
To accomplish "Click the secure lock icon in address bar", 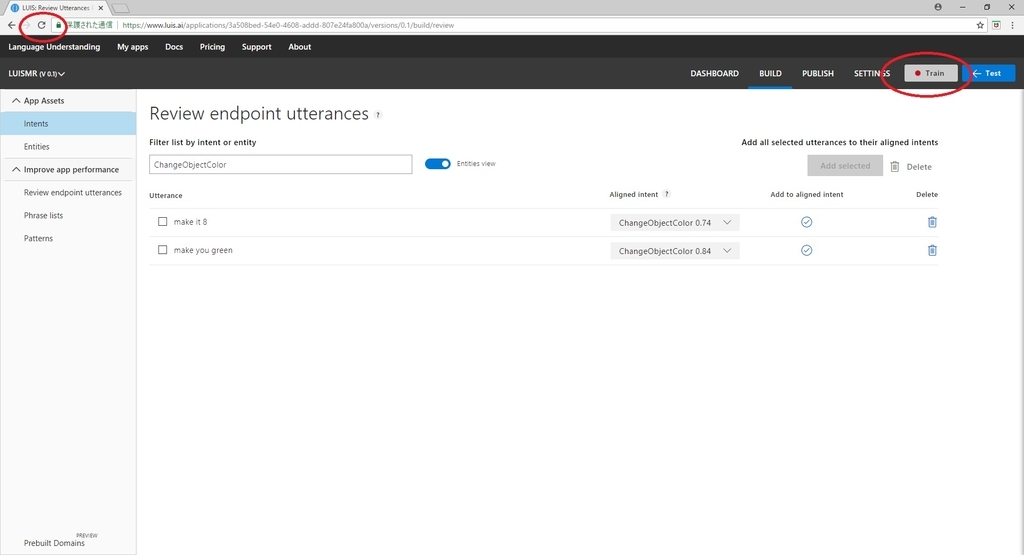I will click(x=58, y=25).
